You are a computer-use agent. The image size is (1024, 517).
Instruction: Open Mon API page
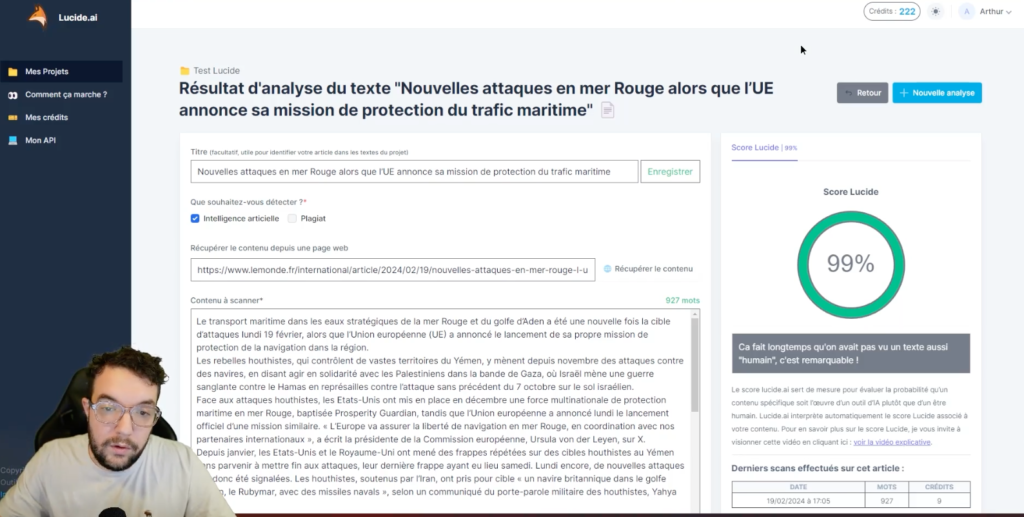click(40, 140)
